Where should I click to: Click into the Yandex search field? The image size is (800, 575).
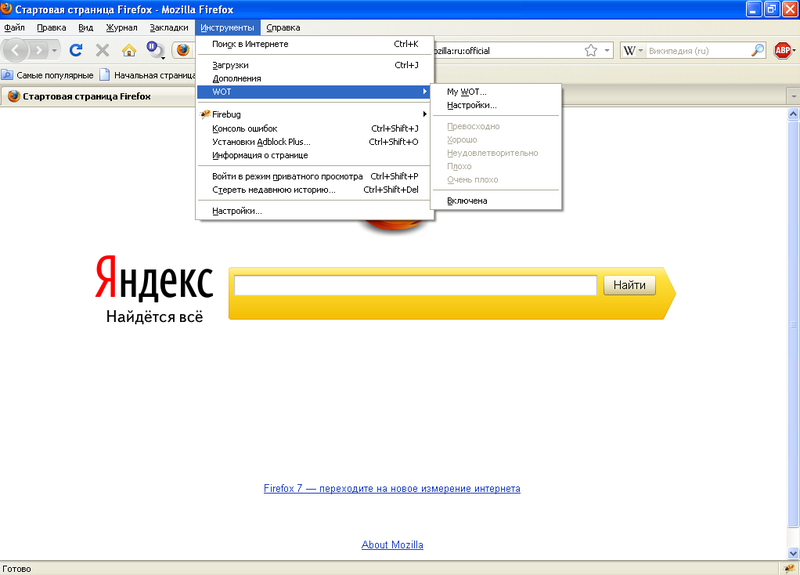[x=414, y=286]
